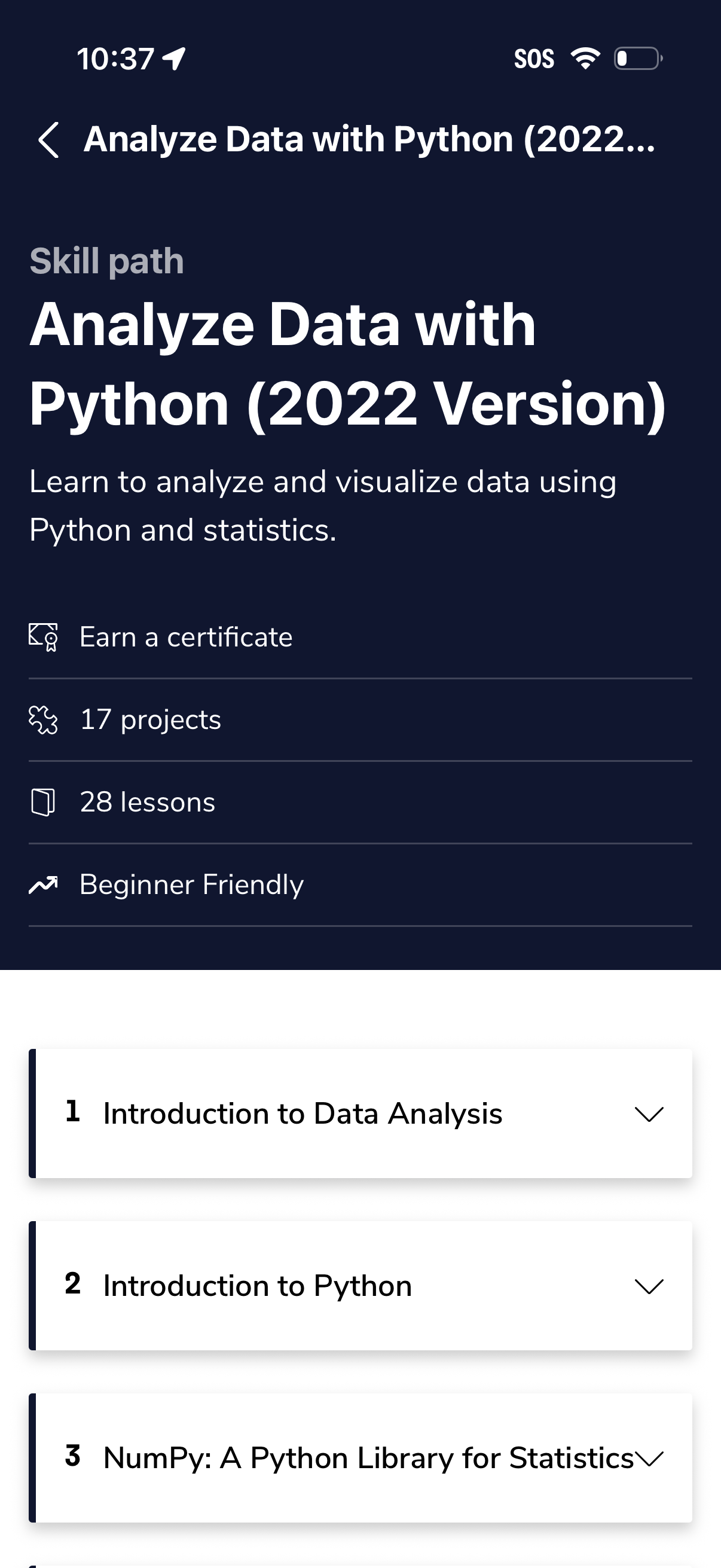Open the Earn a certificate row

[x=185, y=637]
